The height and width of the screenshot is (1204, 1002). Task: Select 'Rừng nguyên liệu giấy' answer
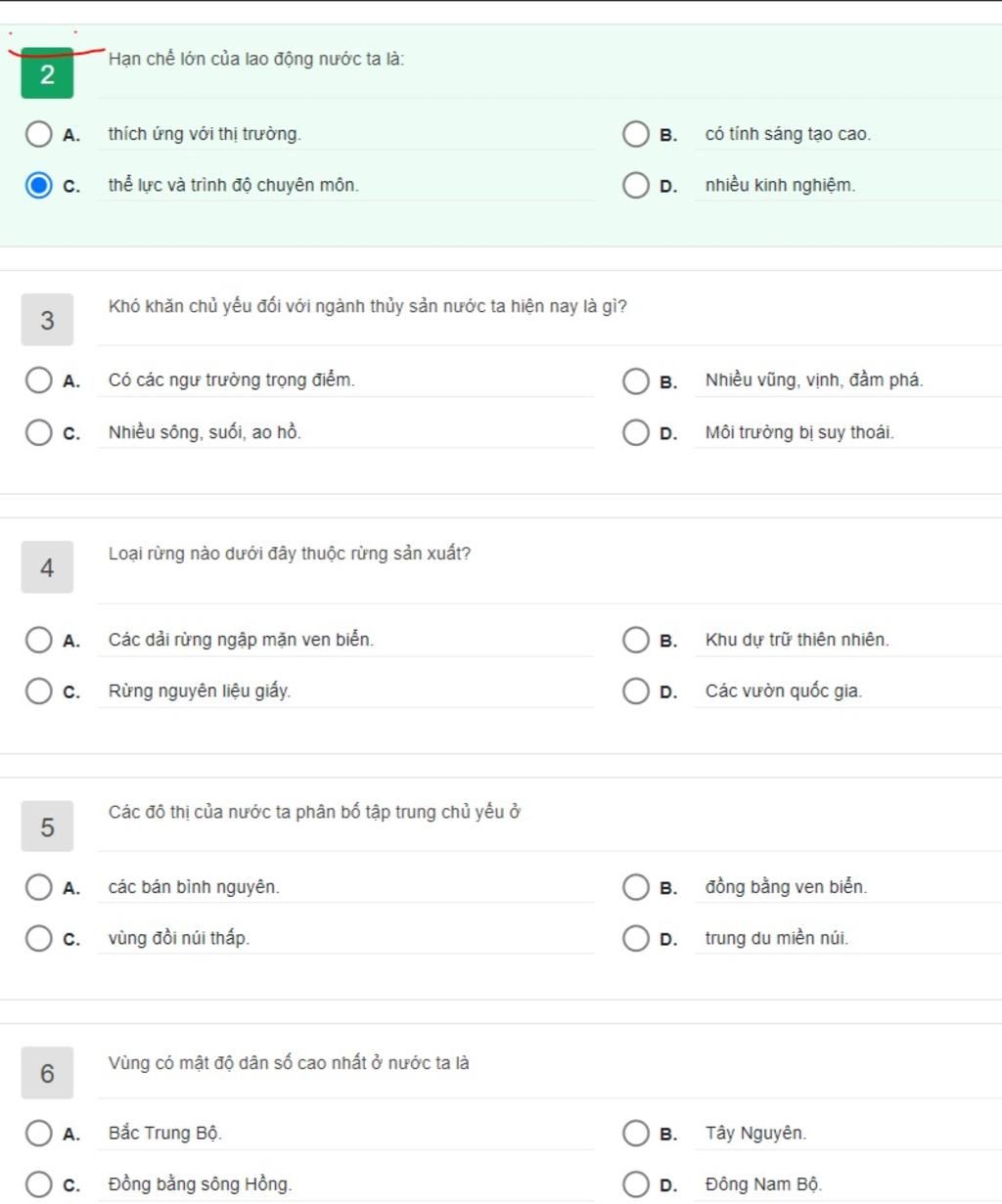coord(38,691)
